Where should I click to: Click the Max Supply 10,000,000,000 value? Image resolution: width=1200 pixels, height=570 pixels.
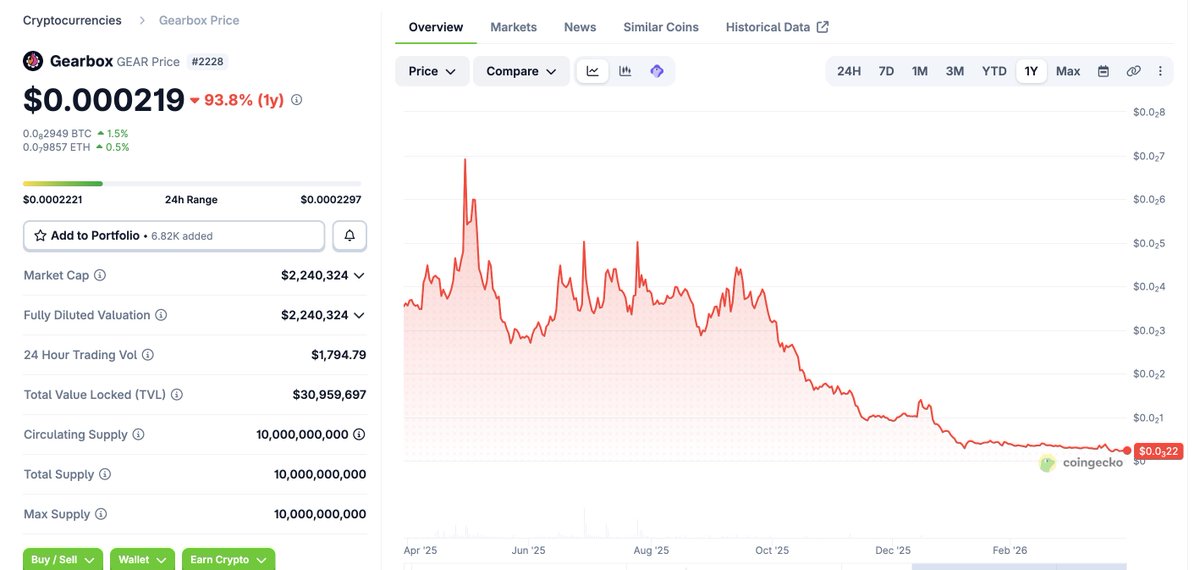320,515
